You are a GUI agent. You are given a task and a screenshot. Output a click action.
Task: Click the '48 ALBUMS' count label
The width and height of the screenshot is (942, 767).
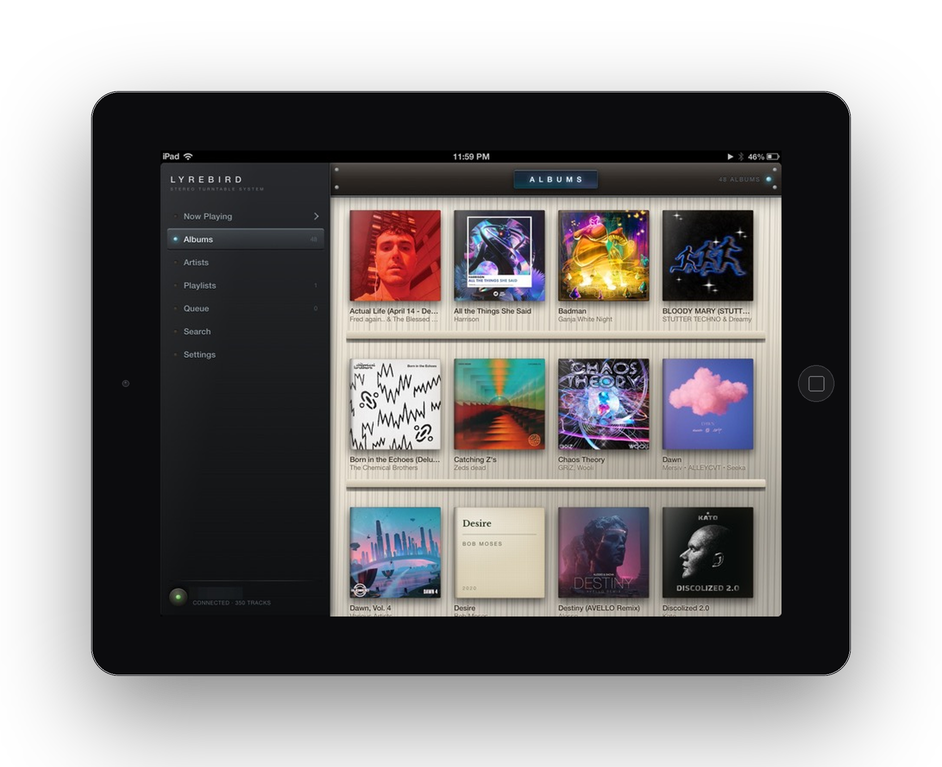739,180
